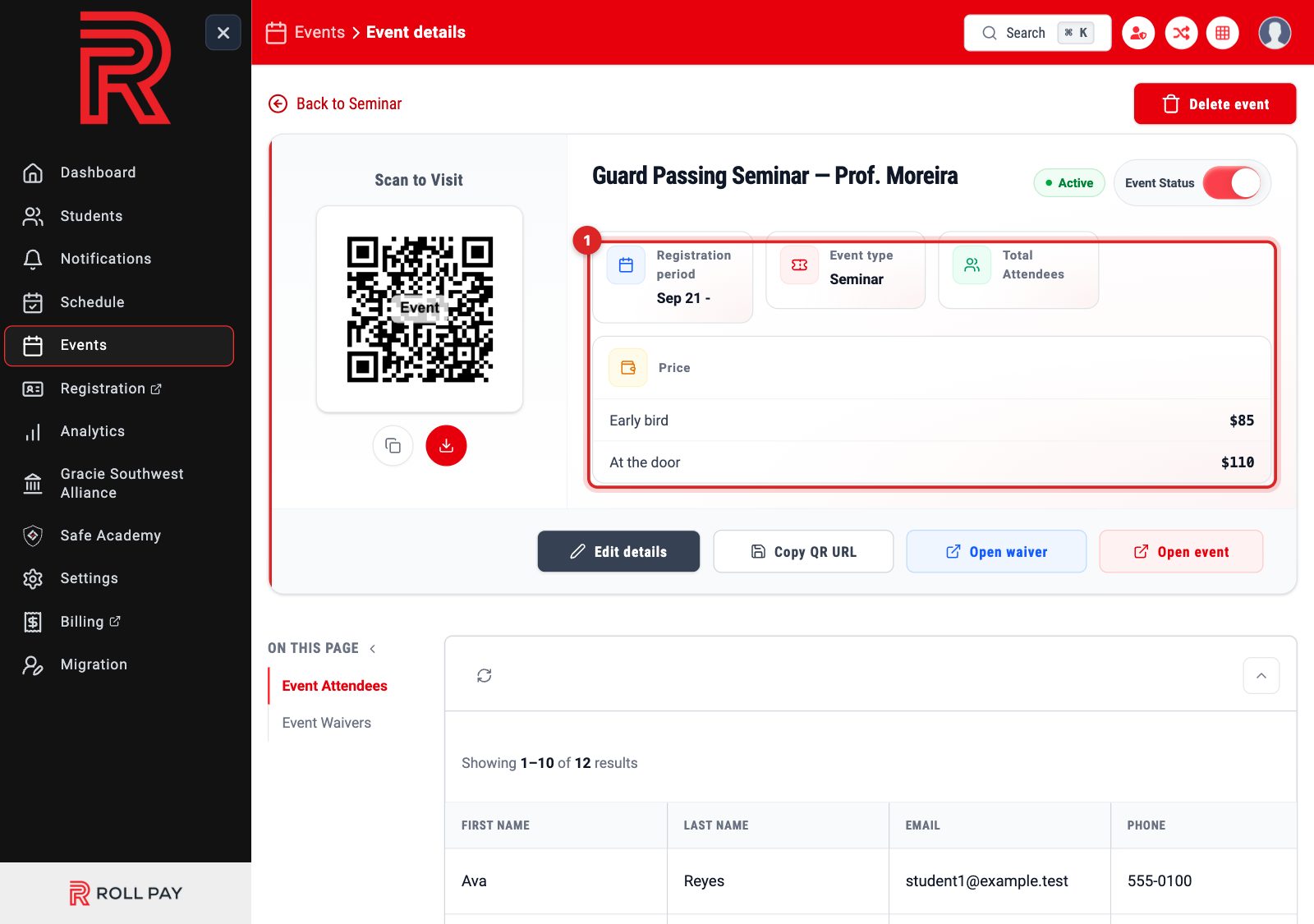Collapse the attendees panel with the chevron

click(1261, 675)
